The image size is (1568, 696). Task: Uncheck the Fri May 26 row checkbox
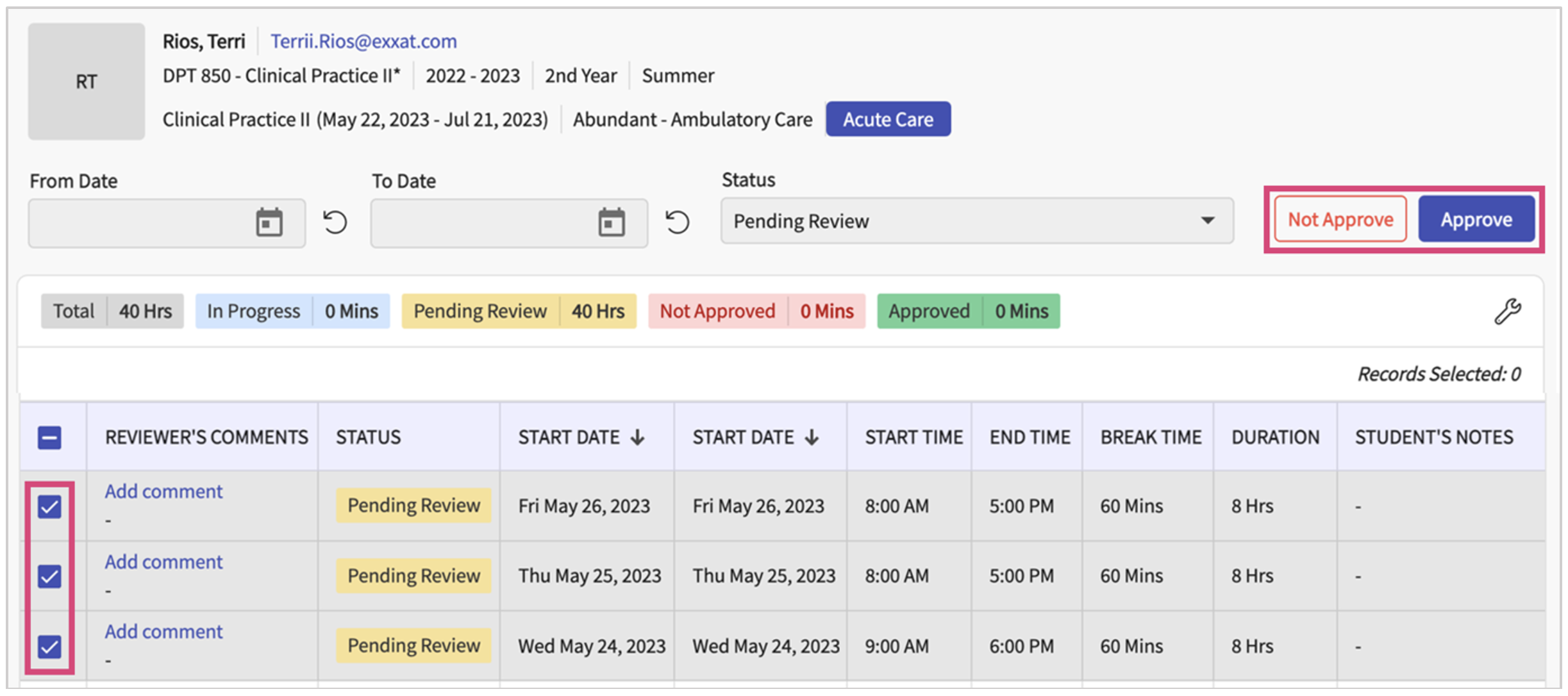(x=49, y=506)
